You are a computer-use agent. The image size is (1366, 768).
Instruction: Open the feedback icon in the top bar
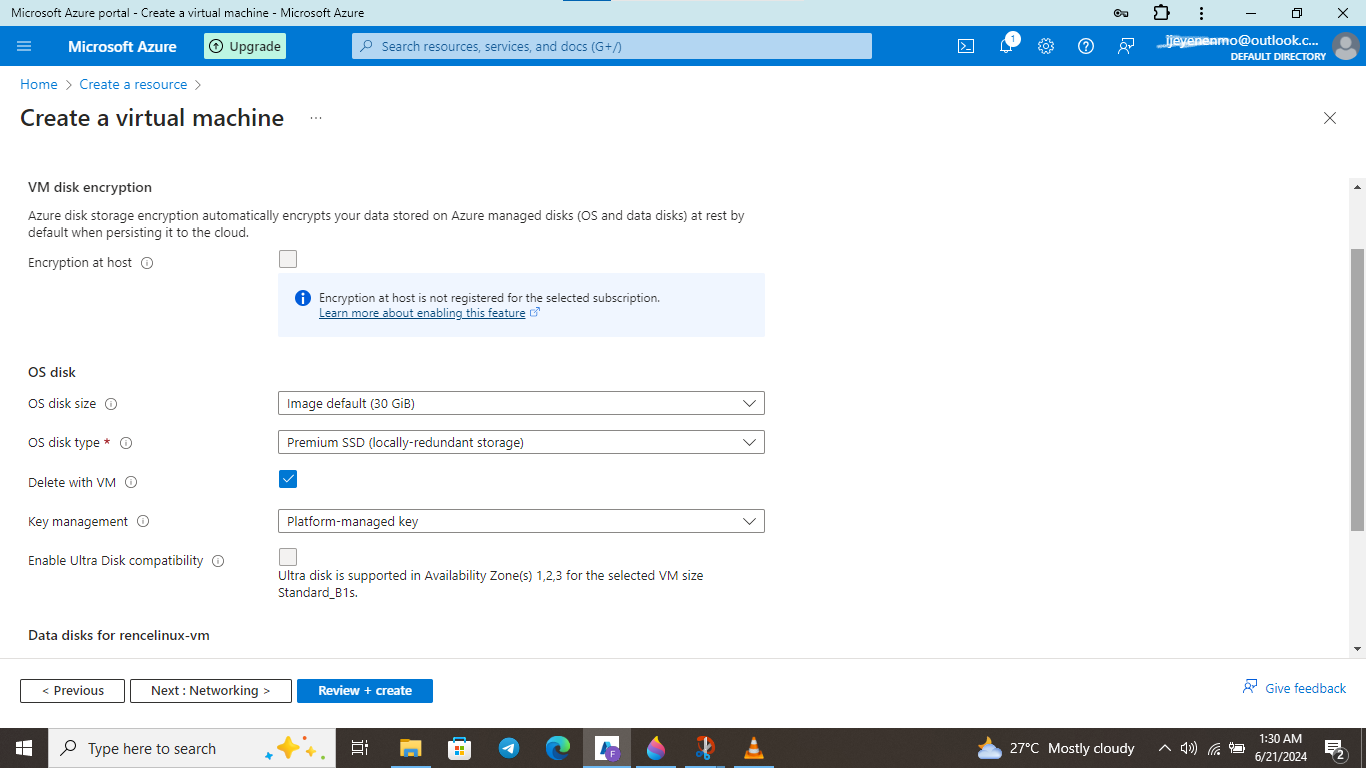coord(1126,46)
